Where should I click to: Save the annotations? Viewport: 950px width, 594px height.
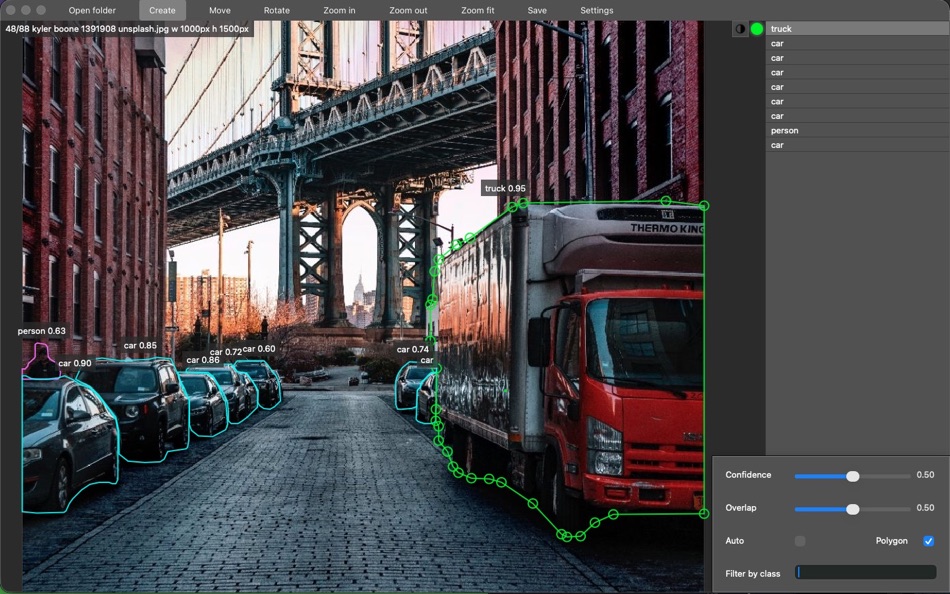537,10
